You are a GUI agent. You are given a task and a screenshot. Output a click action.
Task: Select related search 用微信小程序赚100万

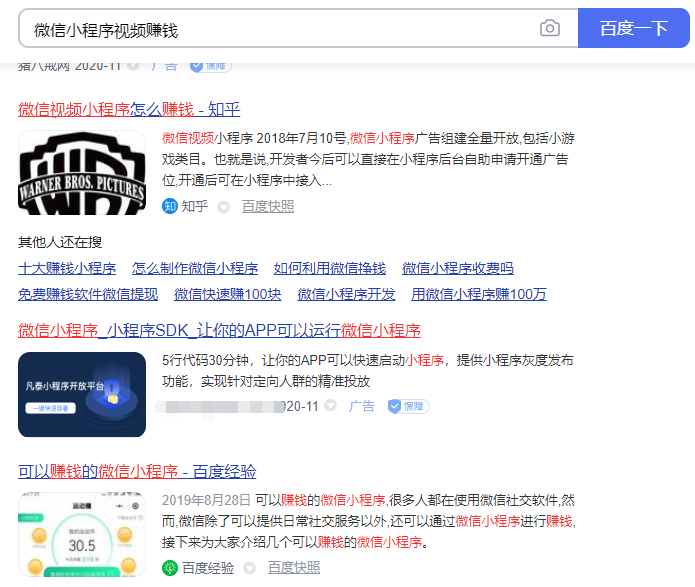tap(479, 294)
